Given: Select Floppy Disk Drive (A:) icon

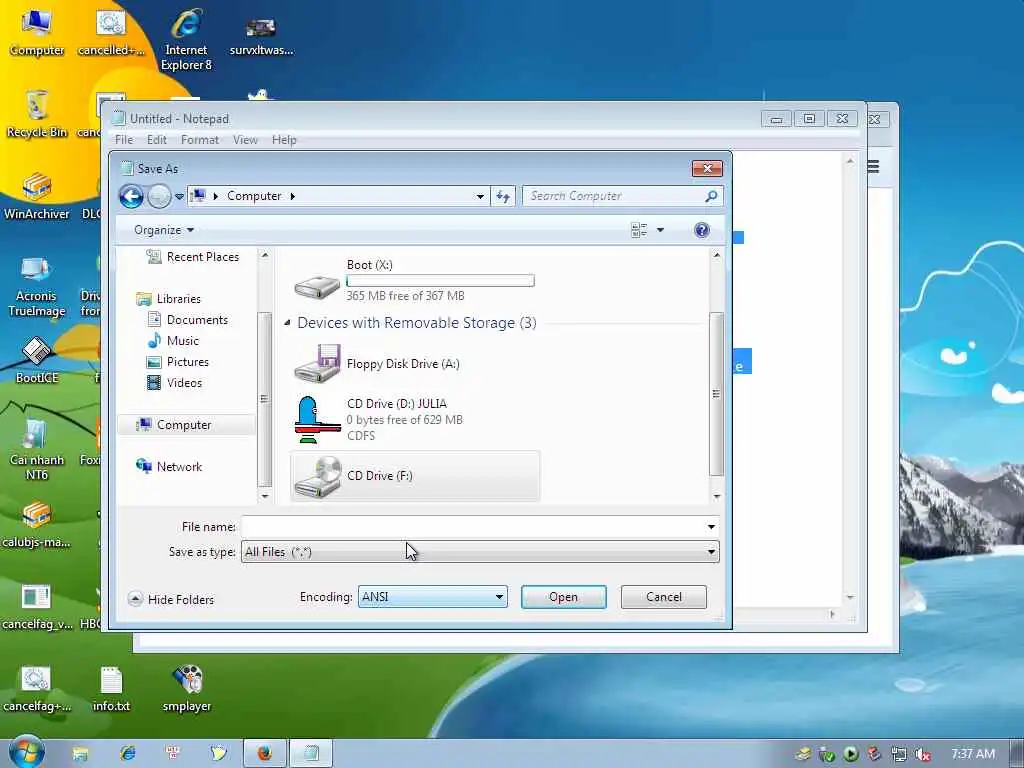Looking at the screenshot, I should [x=317, y=363].
